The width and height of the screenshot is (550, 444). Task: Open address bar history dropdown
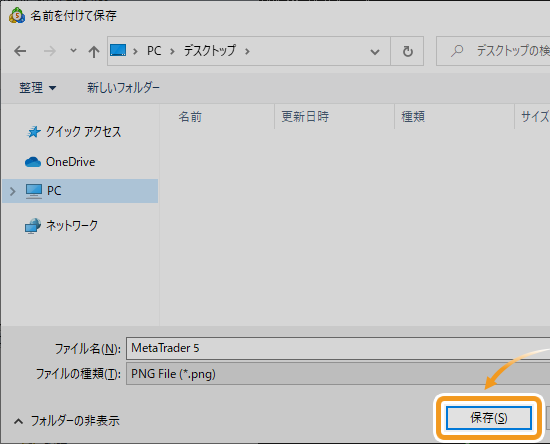[x=375, y=52]
